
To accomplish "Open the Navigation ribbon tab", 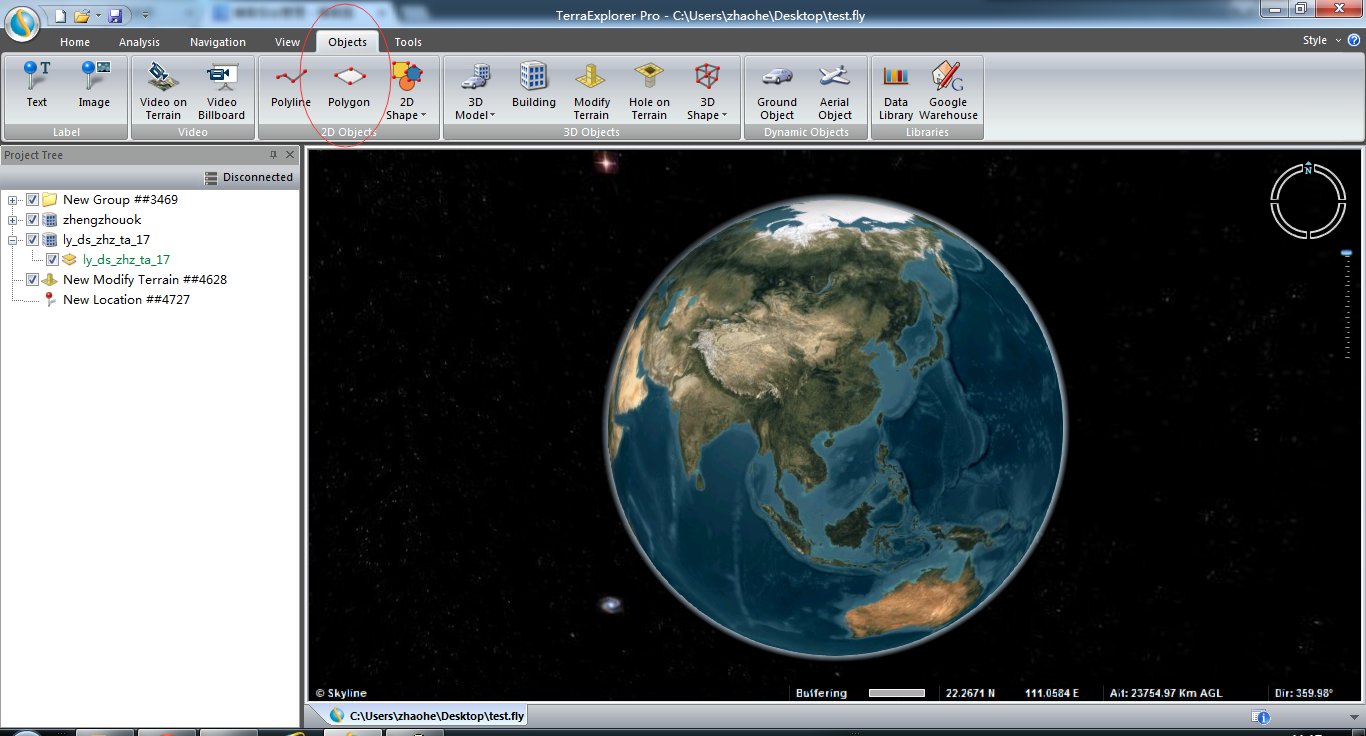I will tap(218, 42).
